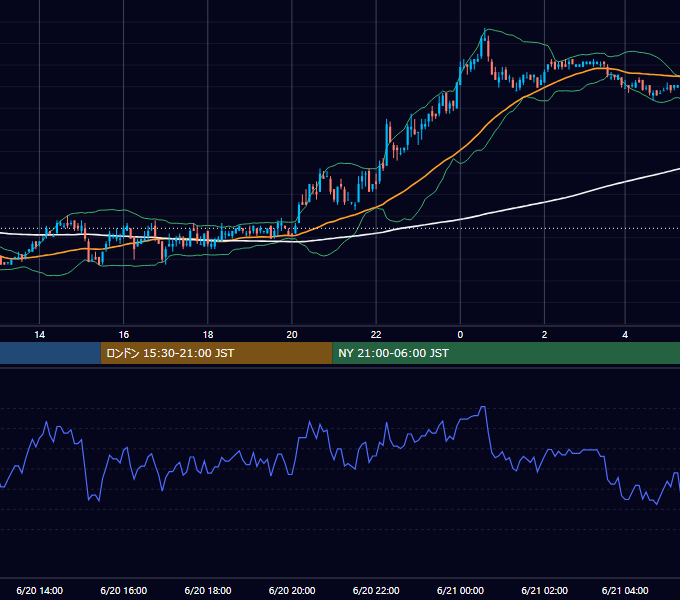
Task: Click the 6/21 04:00 date label
Action: 625,590
